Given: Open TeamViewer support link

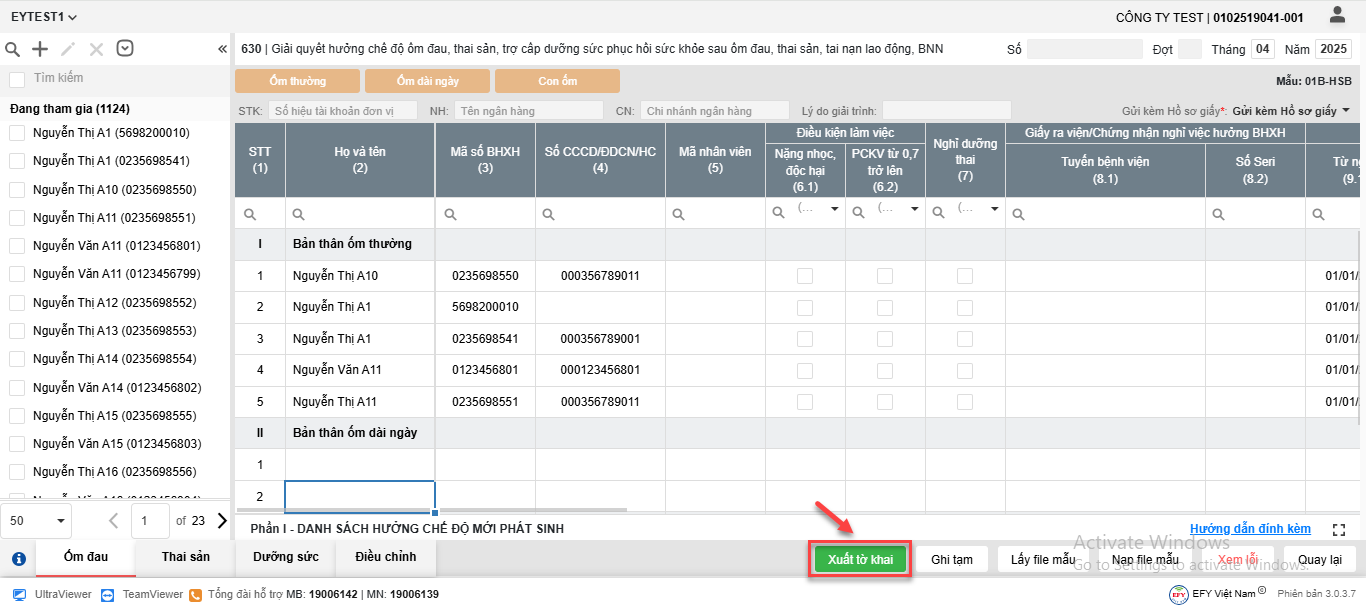Looking at the screenshot, I should 143,594.
